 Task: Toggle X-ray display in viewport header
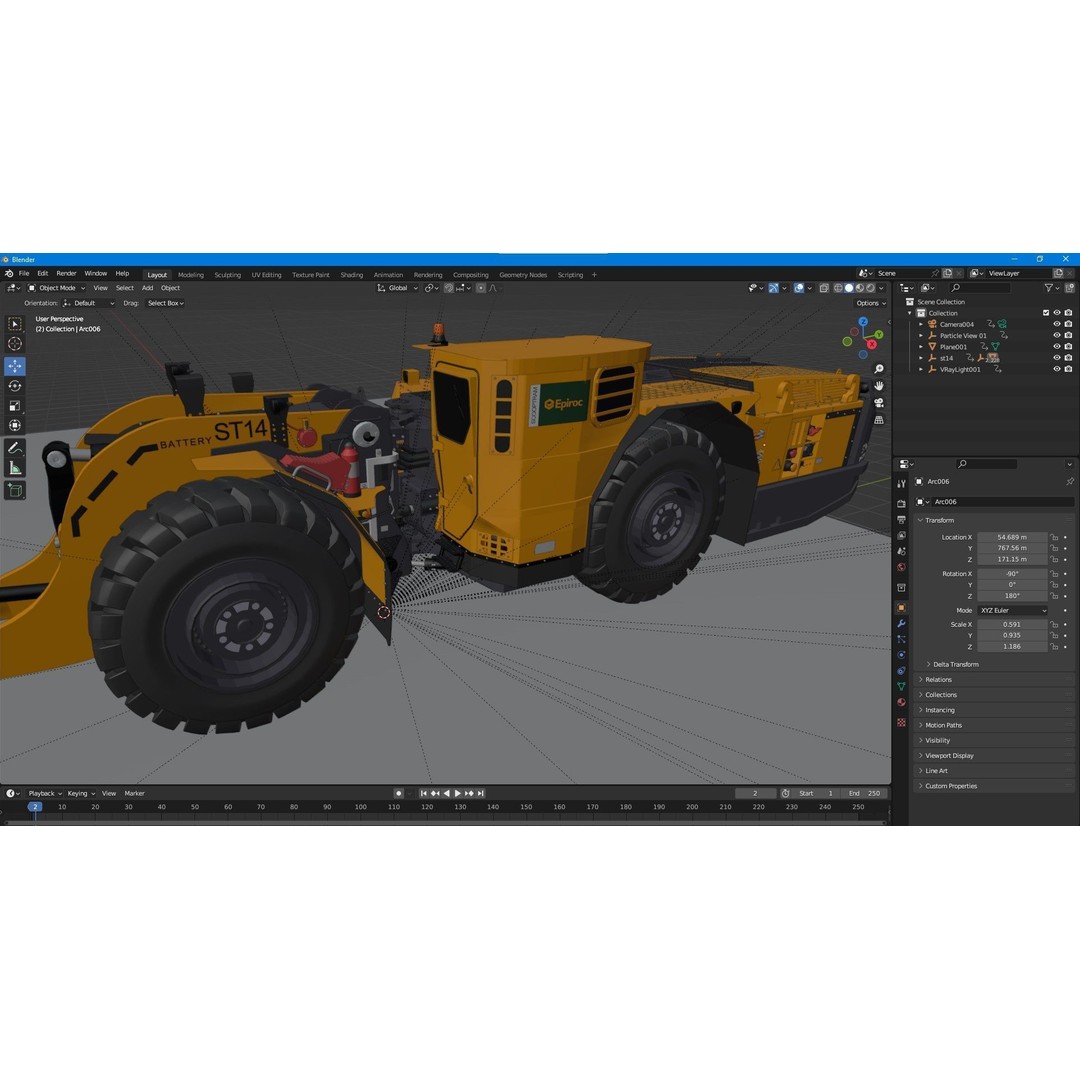click(x=824, y=288)
